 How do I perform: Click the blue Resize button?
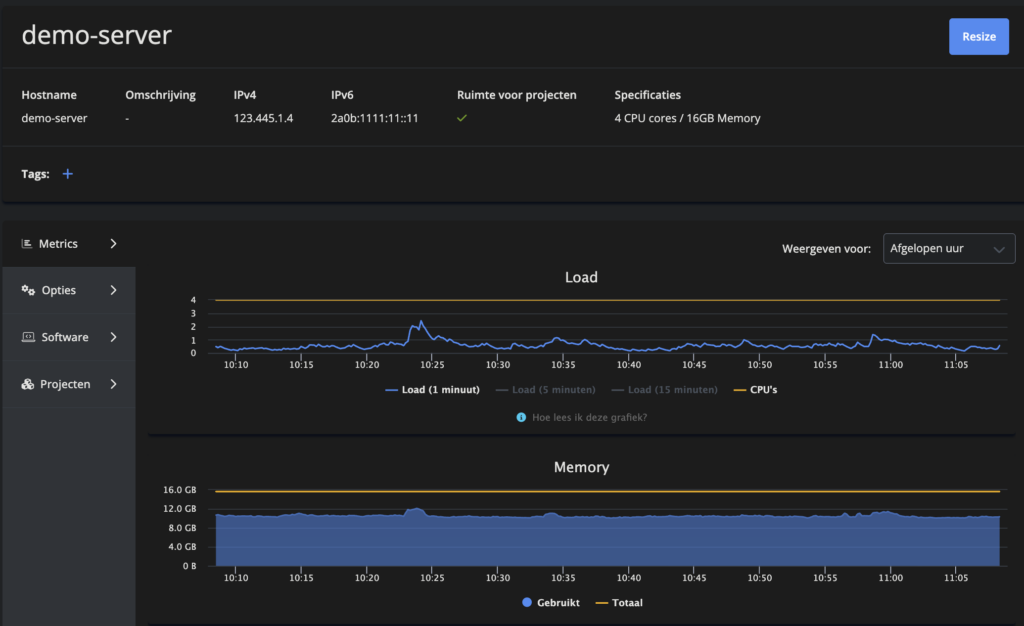(x=978, y=37)
